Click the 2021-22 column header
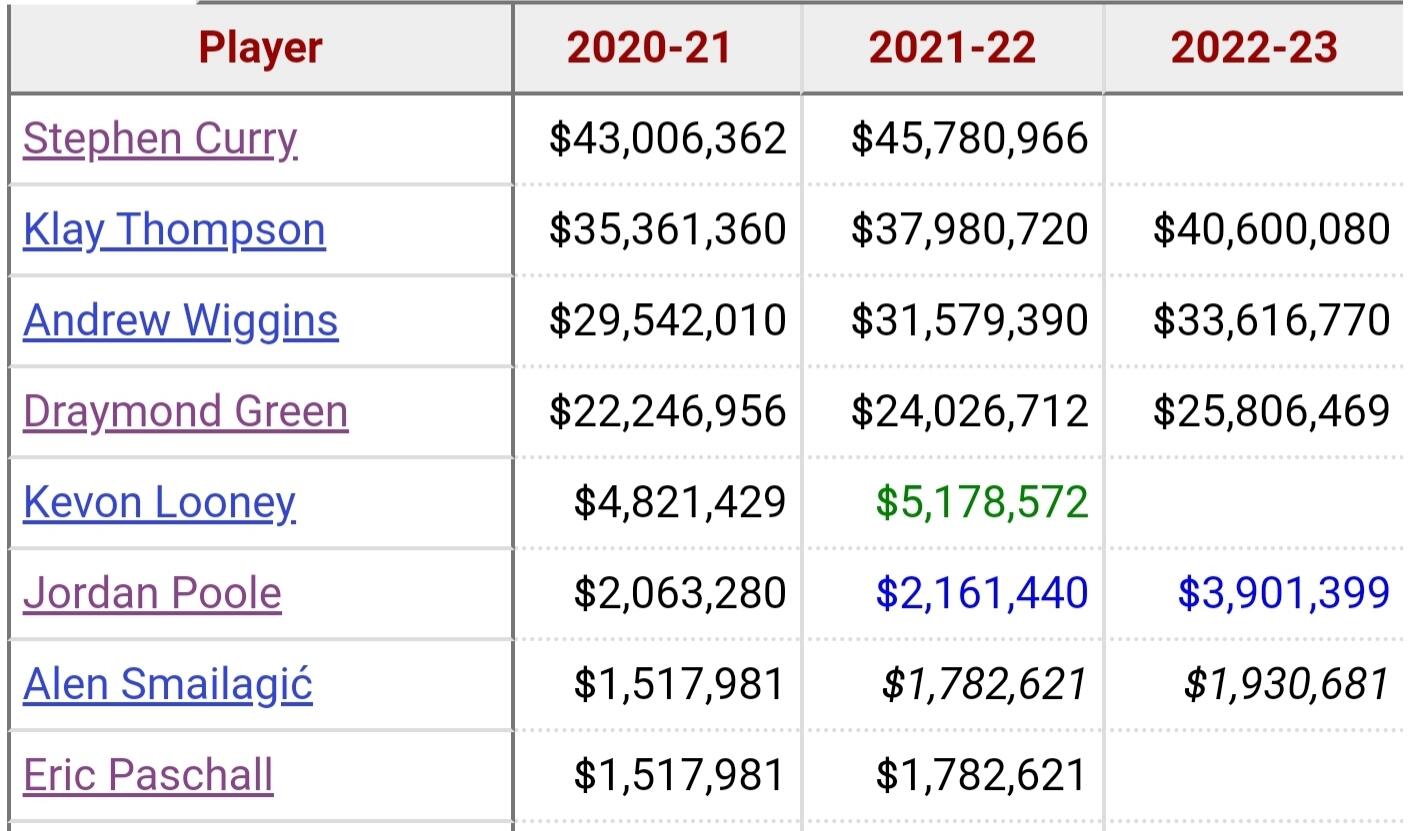This screenshot has width=1422, height=831. coord(953,48)
